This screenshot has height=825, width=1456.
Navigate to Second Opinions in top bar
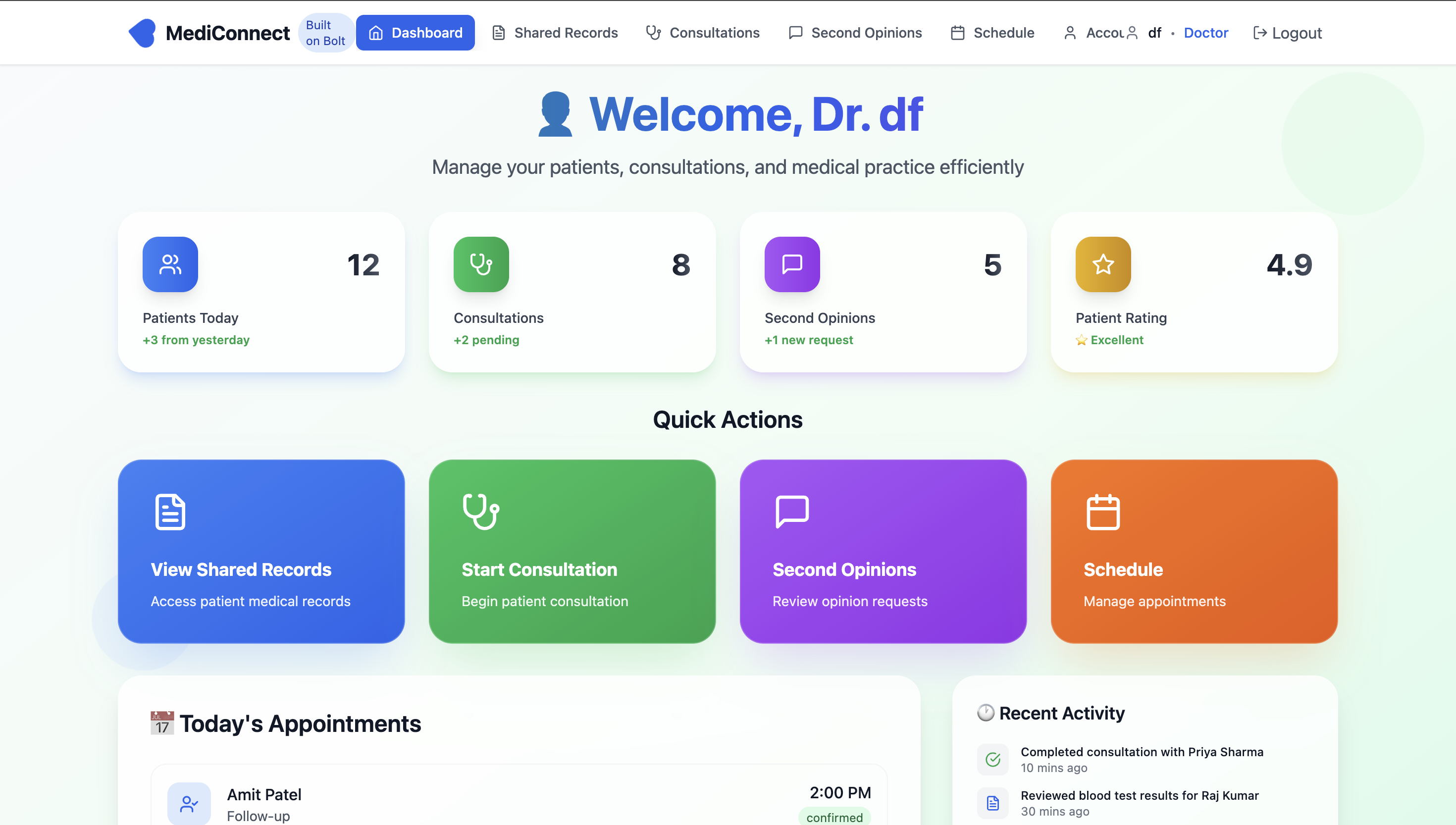click(855, 33)
